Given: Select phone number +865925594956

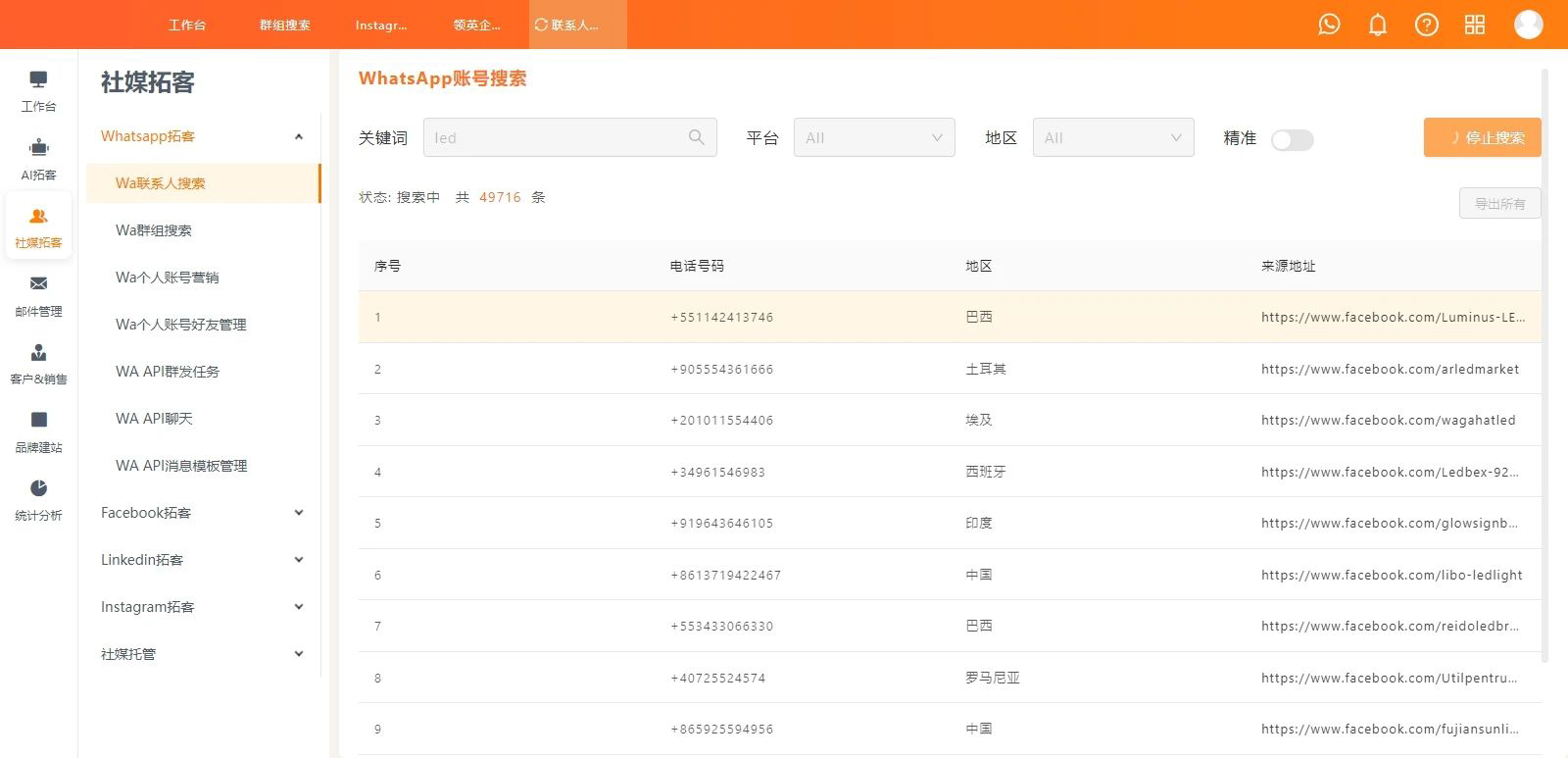Looking at the screenshot, I should (x=722, y=729).
